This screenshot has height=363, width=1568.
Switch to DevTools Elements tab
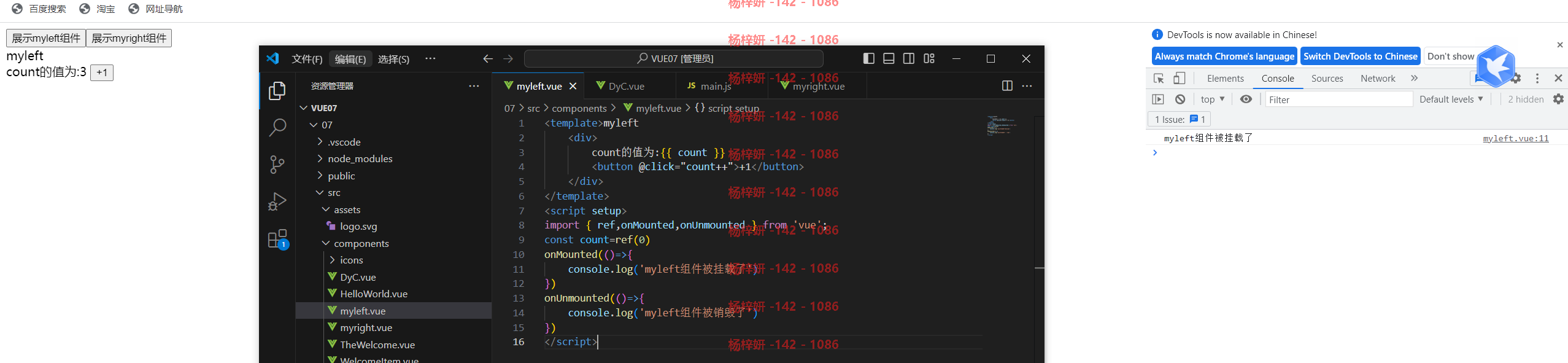[x=1225, y=78]
